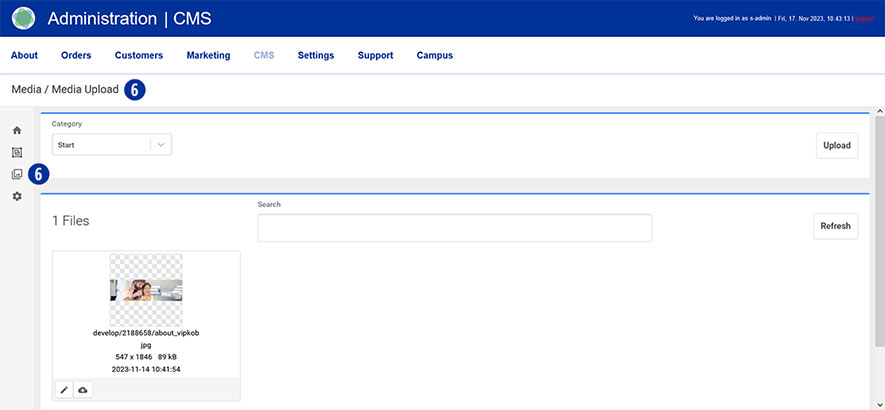885x410 pixels.
Task: Select the Marketing menu item
Action: coord(208,56)
